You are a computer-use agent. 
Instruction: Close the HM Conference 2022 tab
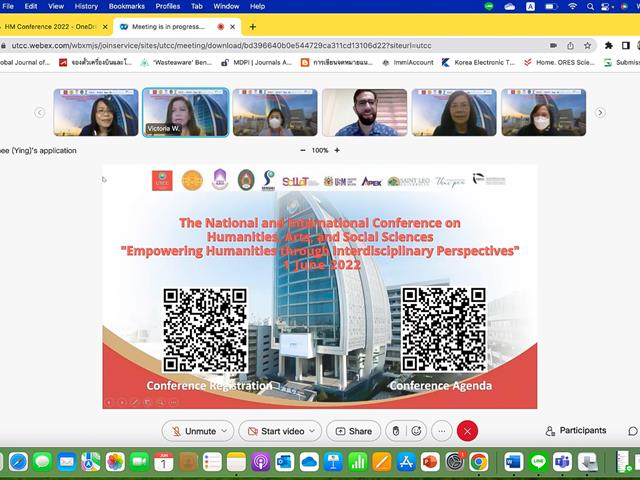[x=105, y=27]
